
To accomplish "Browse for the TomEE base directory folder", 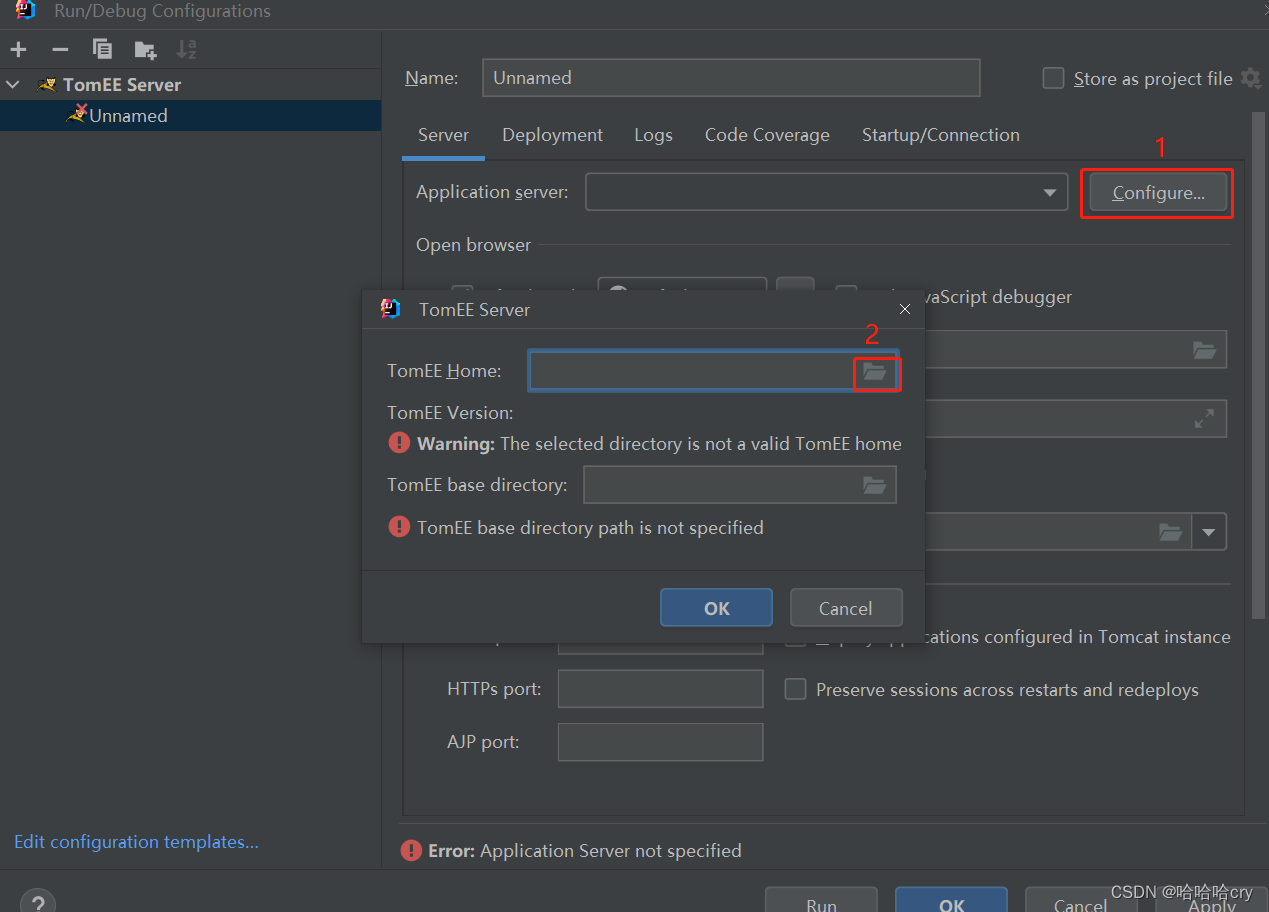I will [875, 485].
